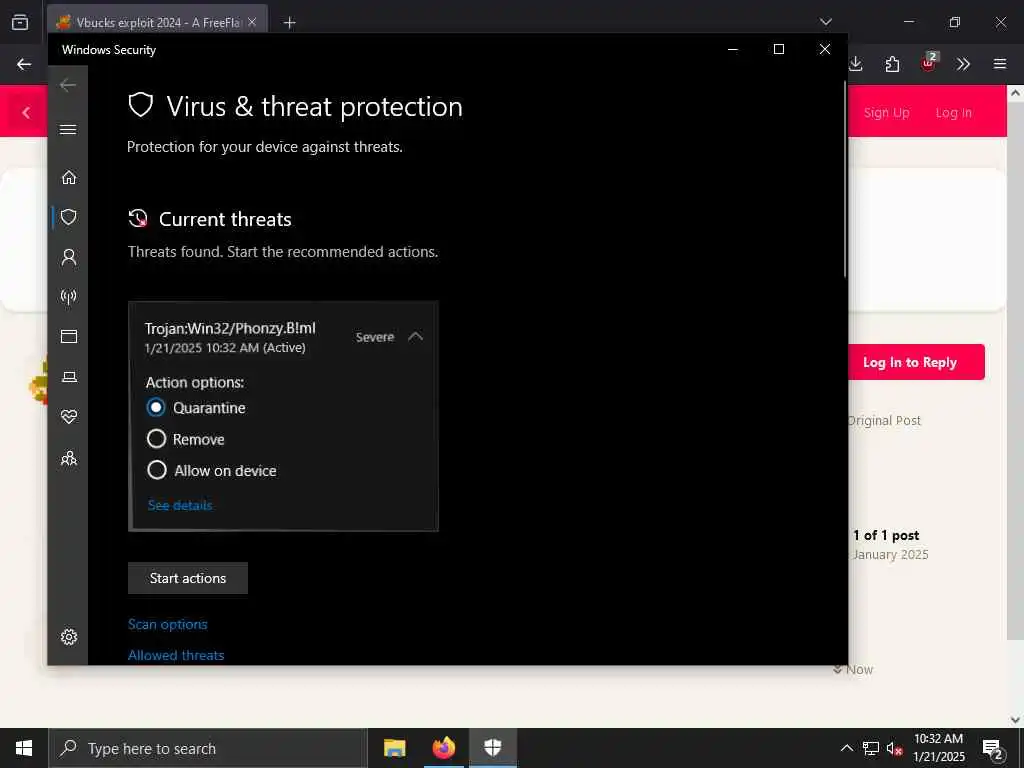Click uBlock Origin extension icon

929,63
